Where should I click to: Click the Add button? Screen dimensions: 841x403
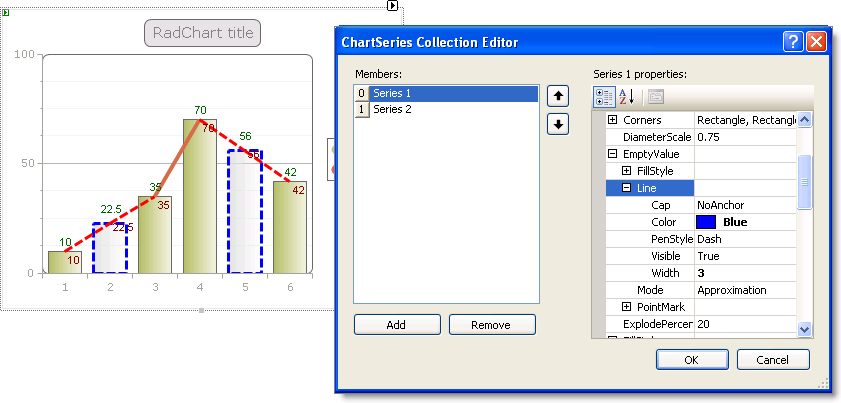(x=397, y=325)
